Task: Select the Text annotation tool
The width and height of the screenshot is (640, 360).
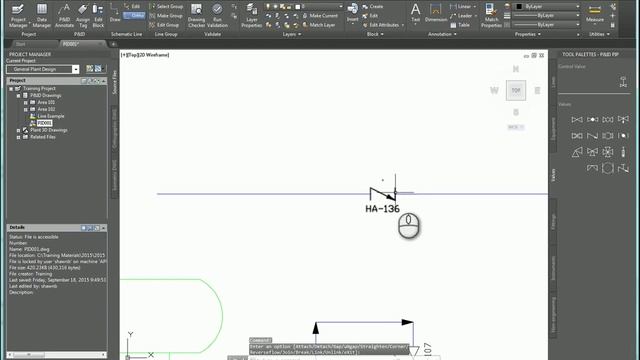Action: point(416,13)
